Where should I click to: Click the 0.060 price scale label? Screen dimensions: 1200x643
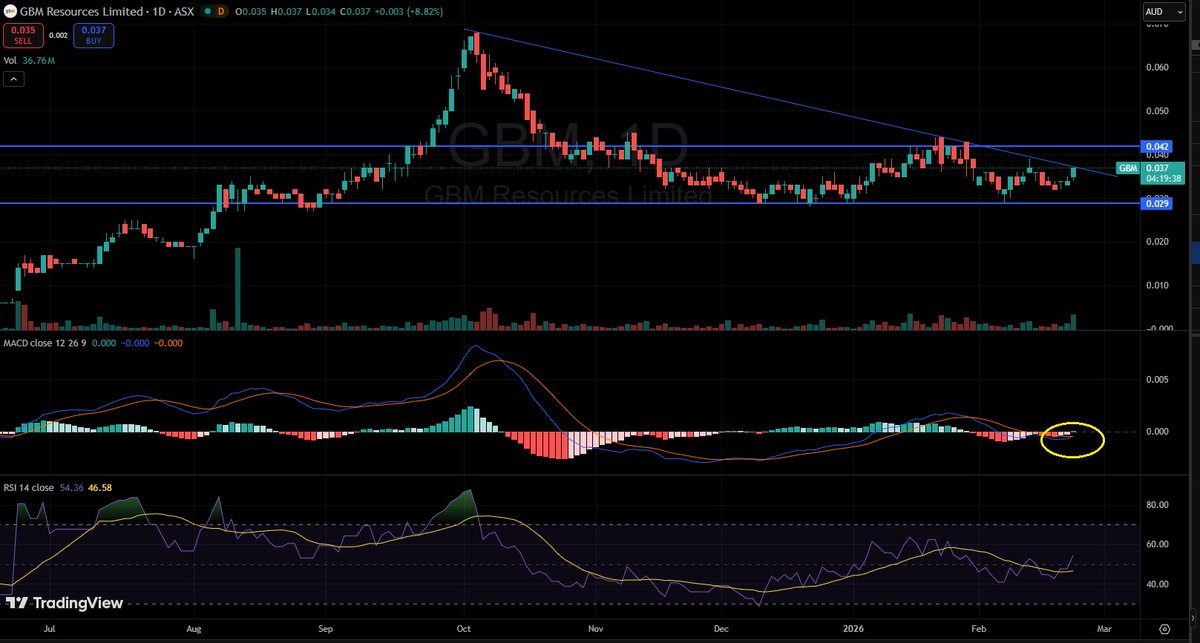[x=1155, y=68]
